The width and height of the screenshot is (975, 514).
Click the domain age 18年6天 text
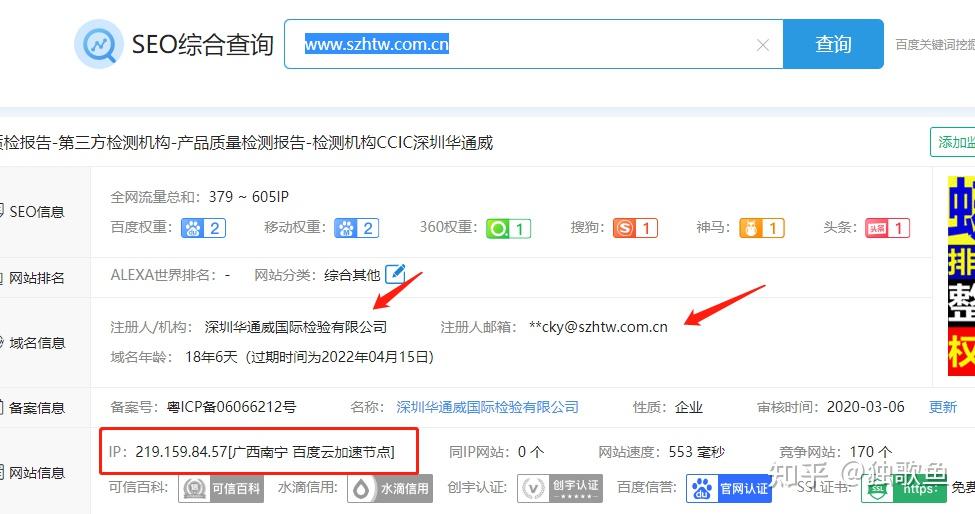tap(211, 357)
